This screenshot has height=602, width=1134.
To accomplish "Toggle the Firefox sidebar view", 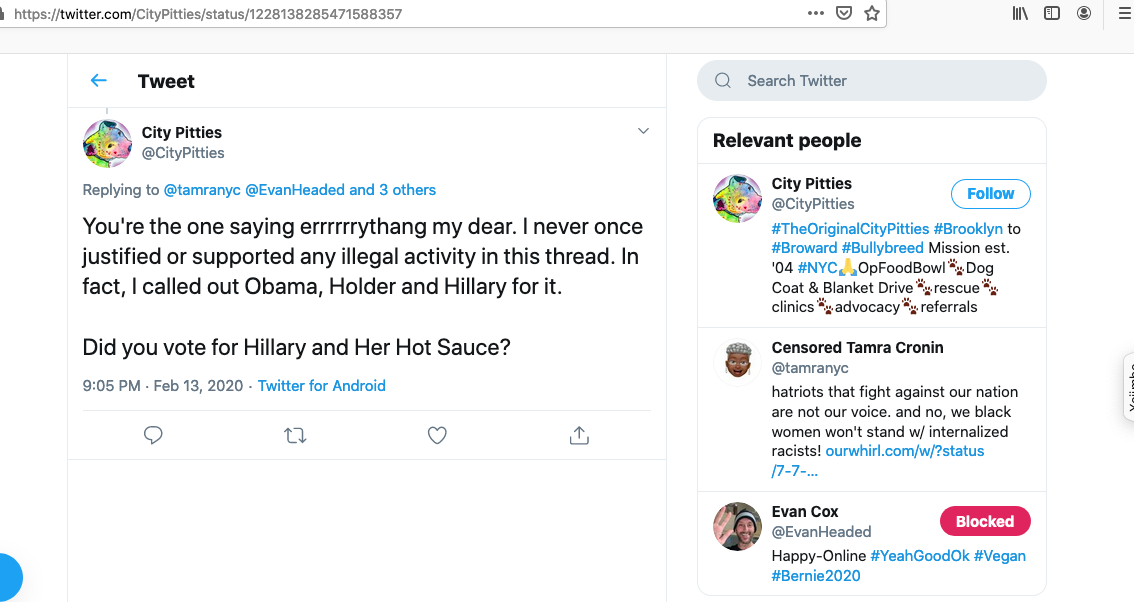I will [x=1052, y=14].
